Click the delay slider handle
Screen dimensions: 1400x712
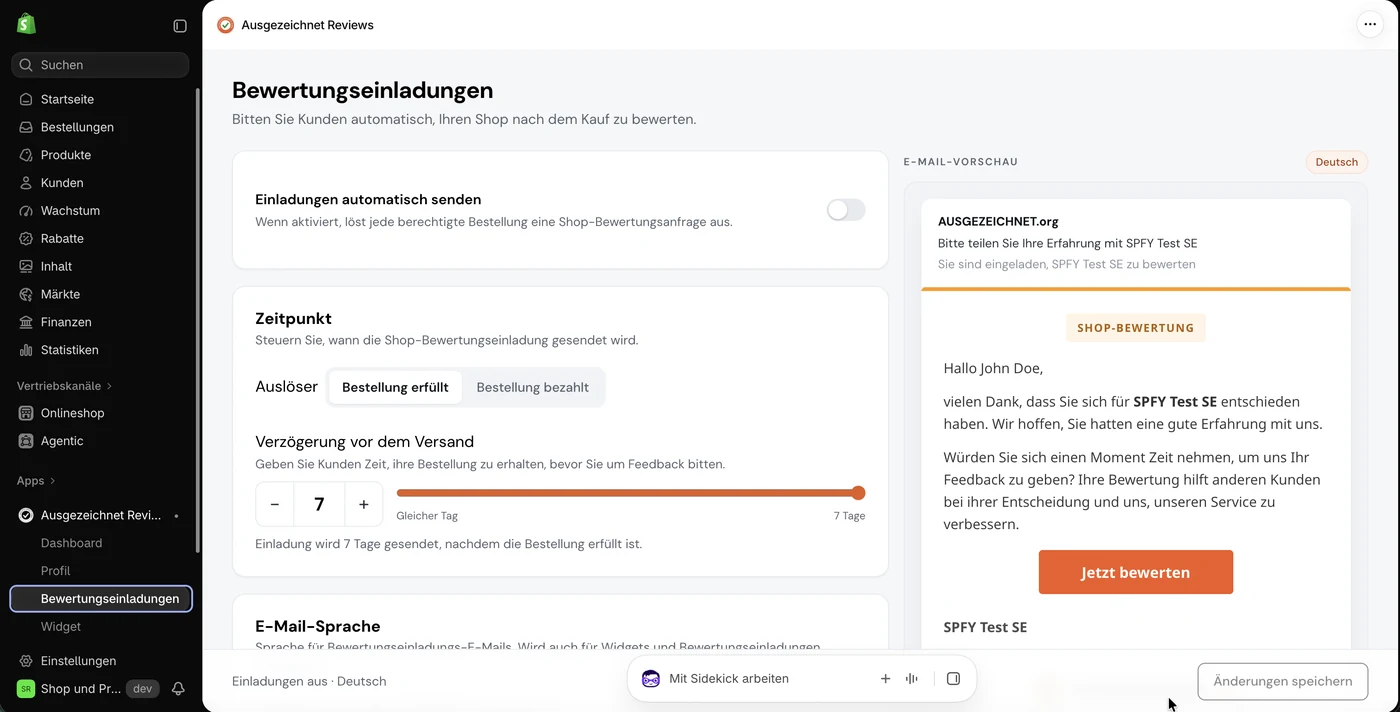(x=858, y=493)
